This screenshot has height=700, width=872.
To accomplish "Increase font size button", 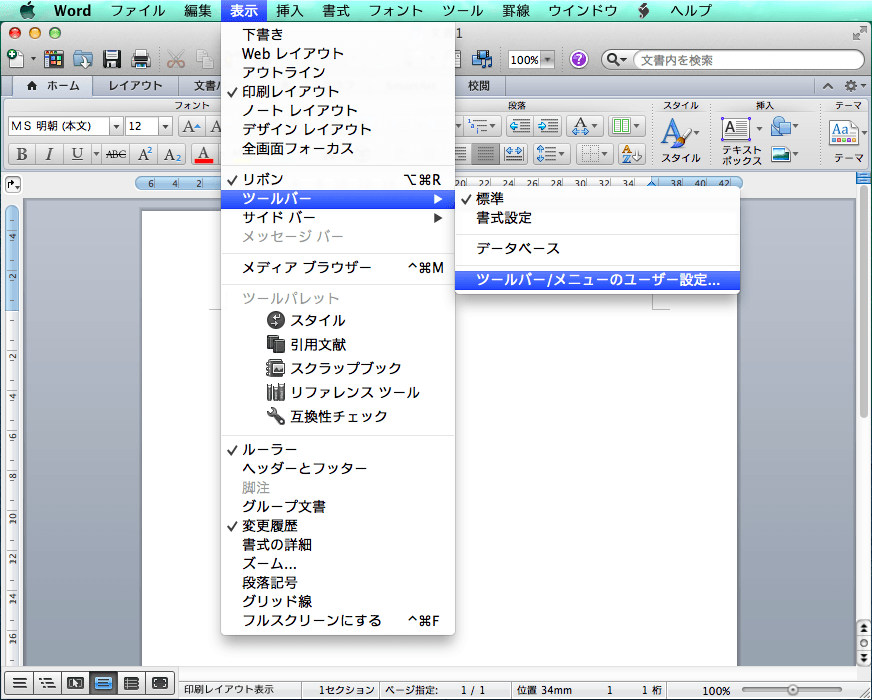I will coord(192,126).
